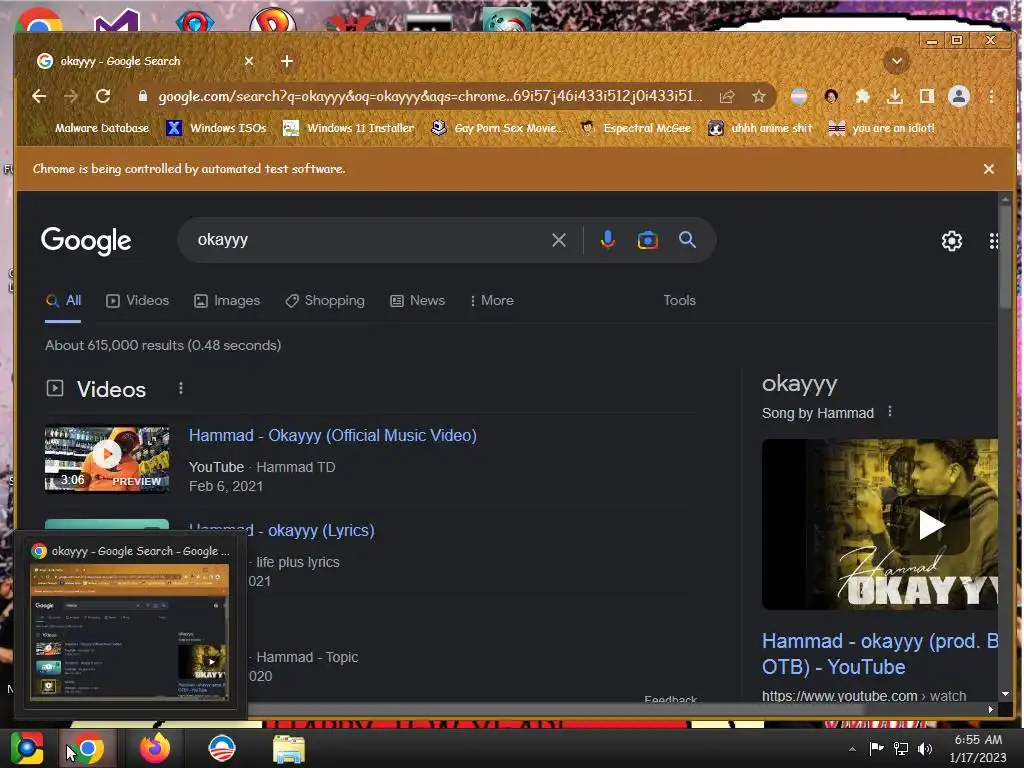Start voice search with microphone icon
Screen dimensions: 1024x768
607,240
